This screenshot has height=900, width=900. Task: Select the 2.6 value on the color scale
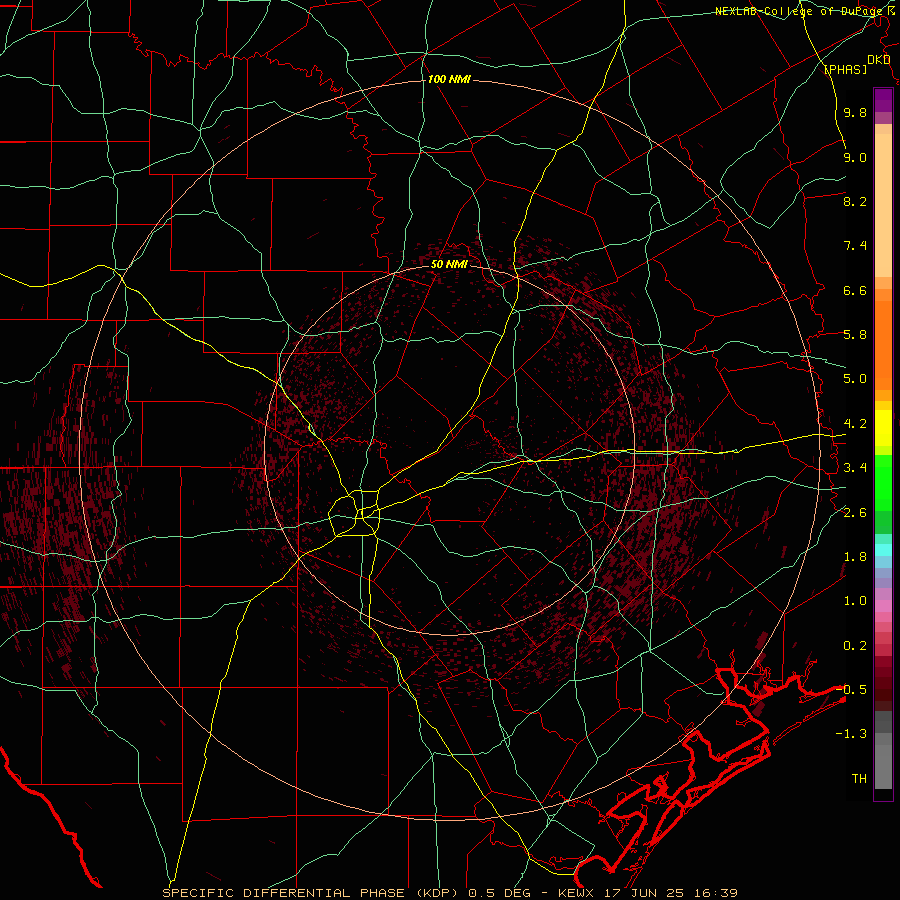point(855,513)
